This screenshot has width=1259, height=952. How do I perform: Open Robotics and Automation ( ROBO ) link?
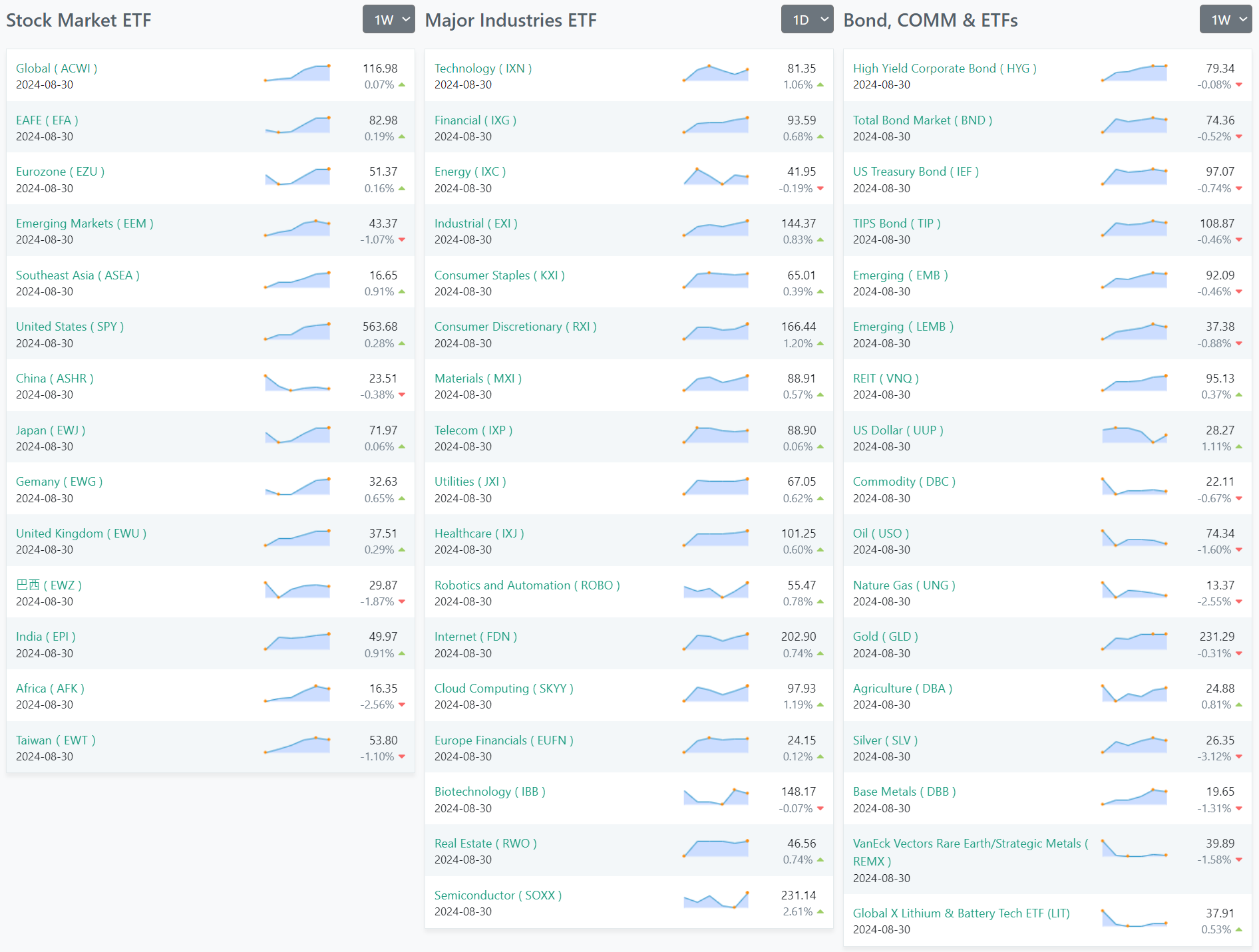click(527, 585)
